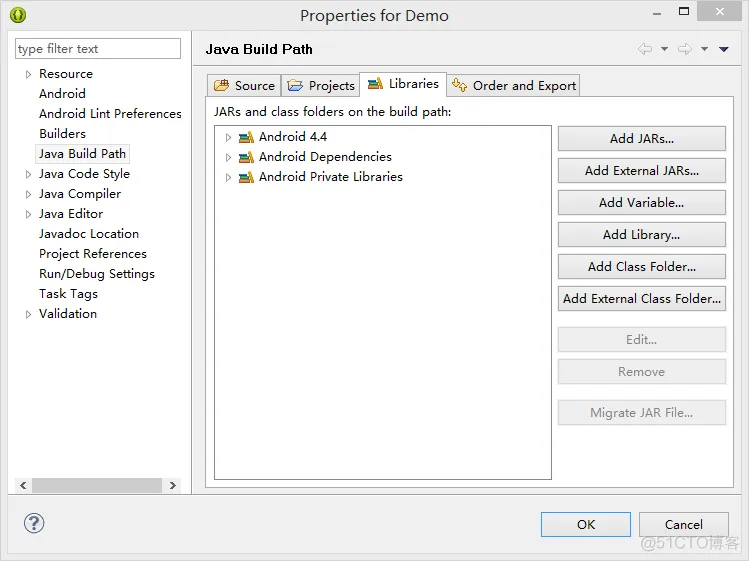Viewport: 749px width, 561px height.
Task: Click the Android Dependencies library icon
Action: coord(246,157)
